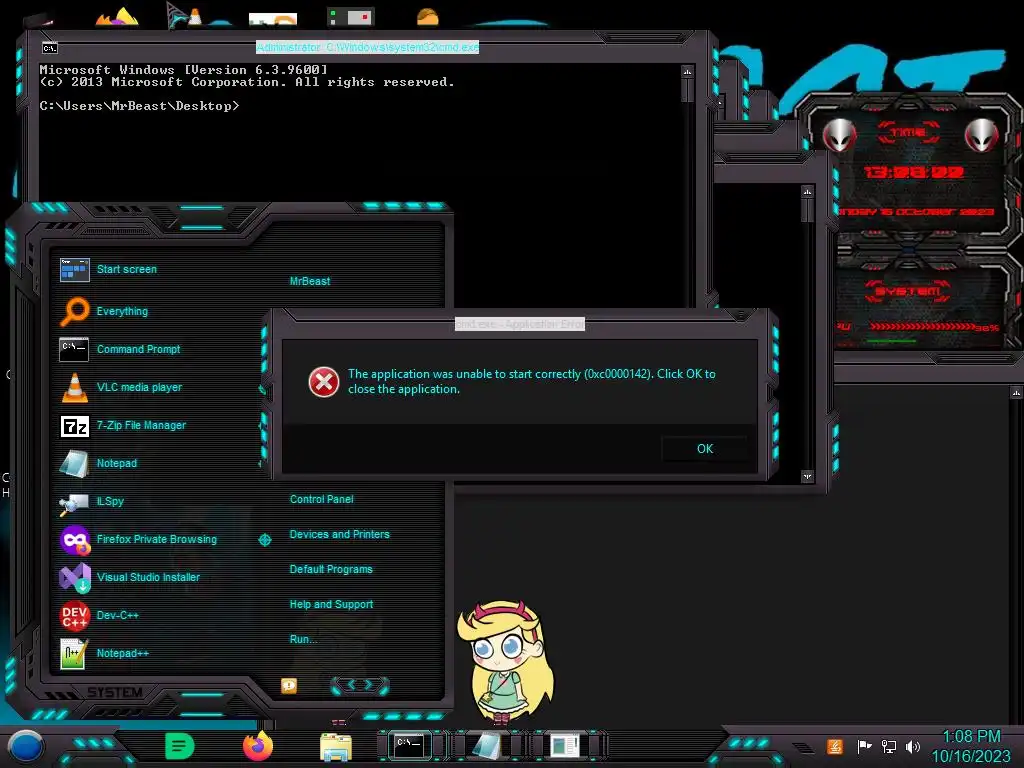
Task: Click OK in the cmd.exe Application Error dialog
Action: pos(705,449)
